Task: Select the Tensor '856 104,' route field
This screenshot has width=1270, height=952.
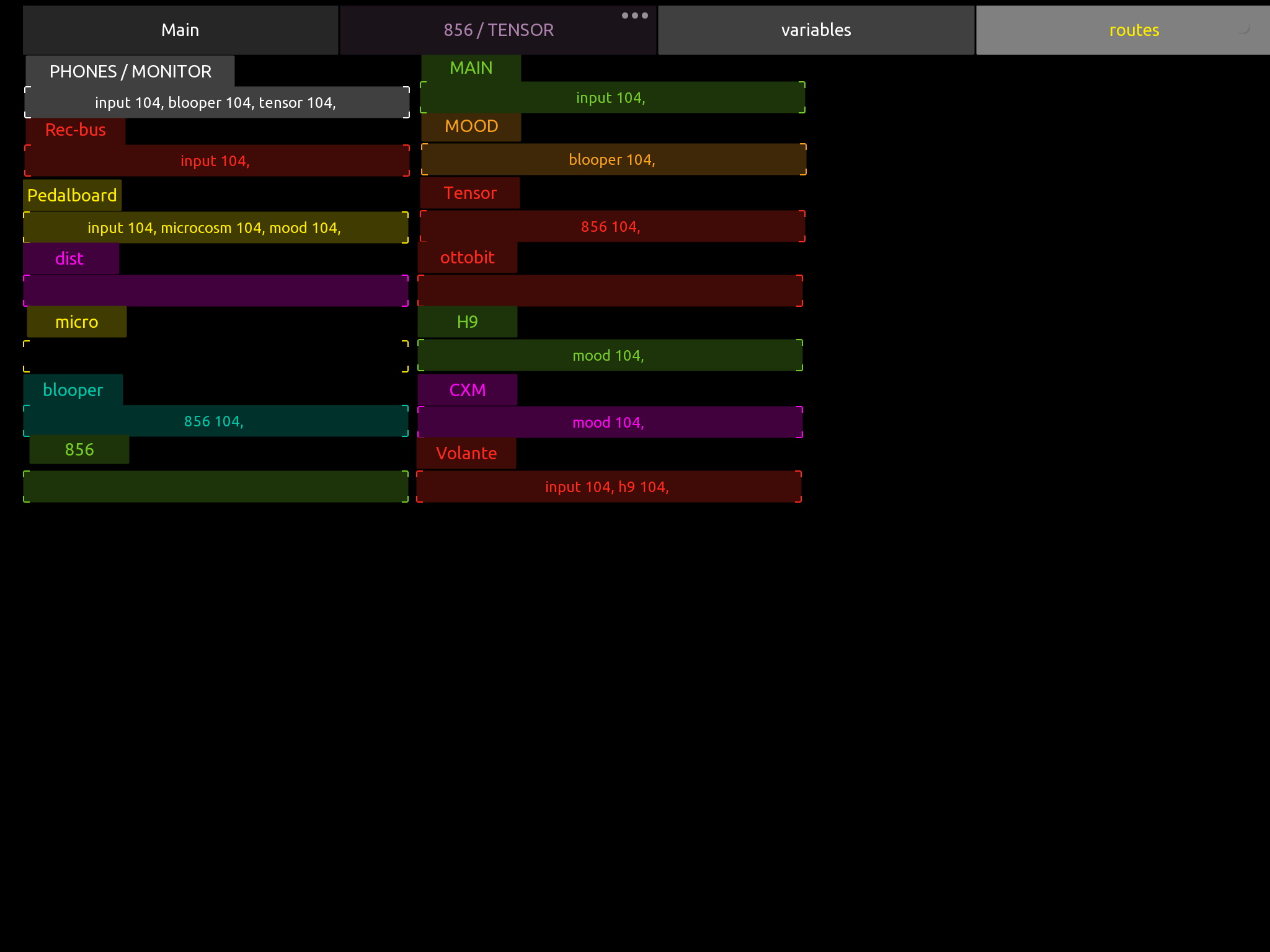Action: [613, 226]
